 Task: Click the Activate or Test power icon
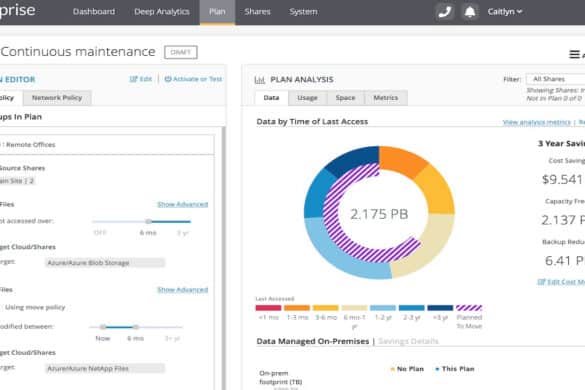[168, 79]
